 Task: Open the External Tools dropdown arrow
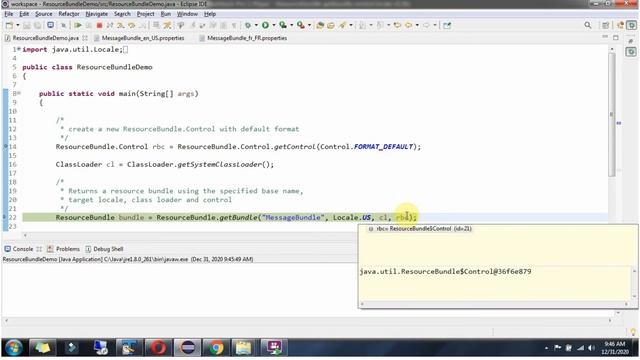[309, 25]
